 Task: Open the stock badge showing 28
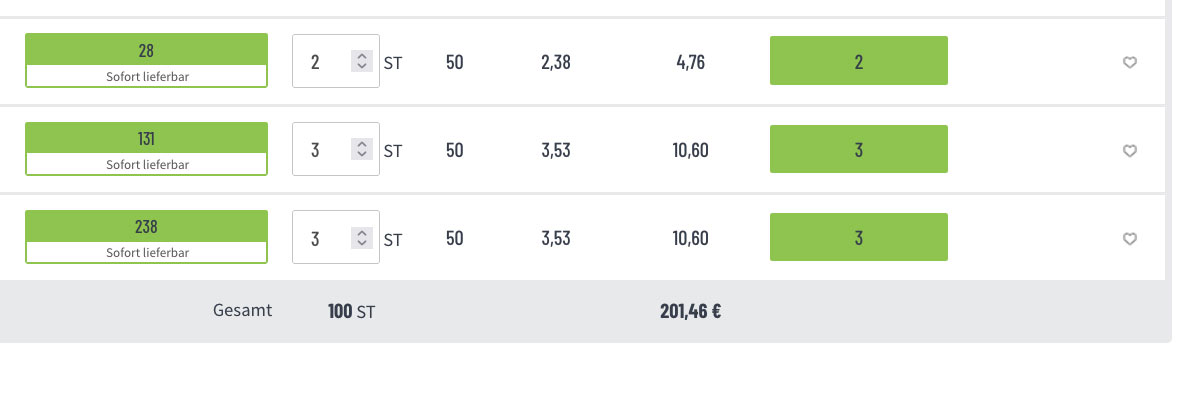tap(146, 60)
